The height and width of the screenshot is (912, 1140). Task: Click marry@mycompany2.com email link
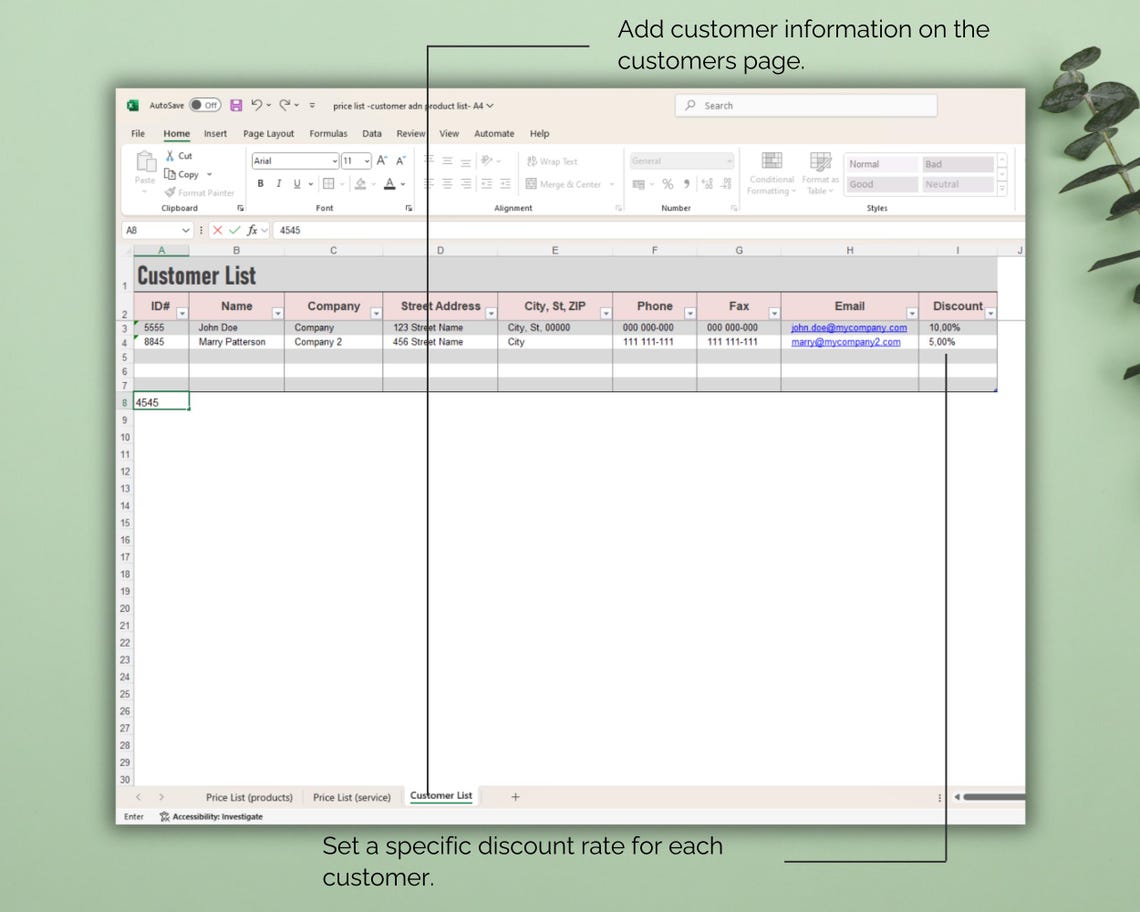point(846,342)
